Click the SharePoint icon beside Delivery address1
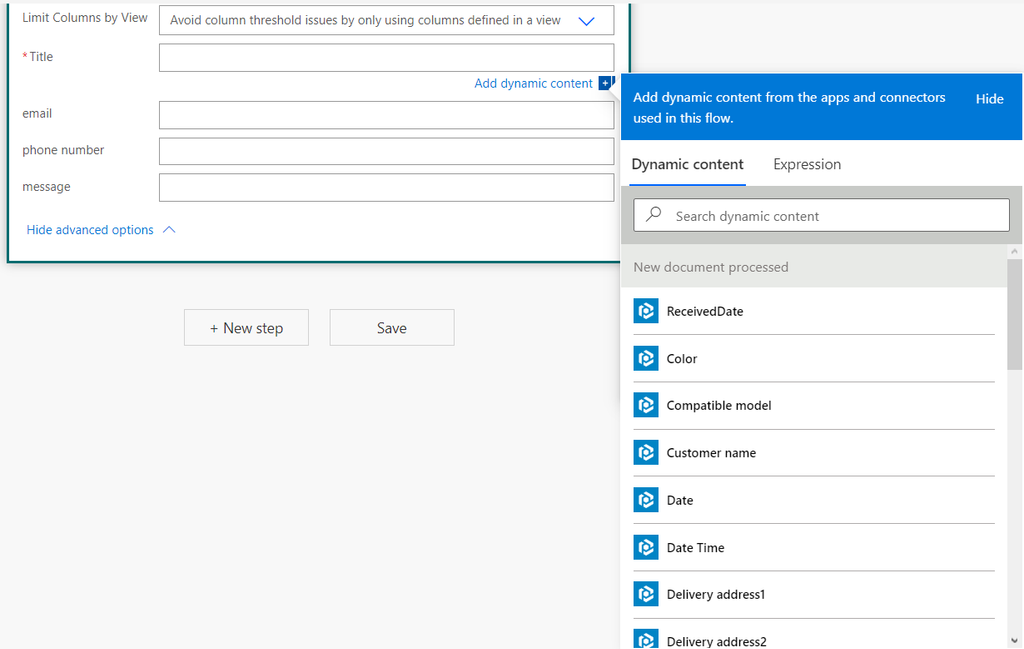The image size is (1024, 649). pos(645,594)
